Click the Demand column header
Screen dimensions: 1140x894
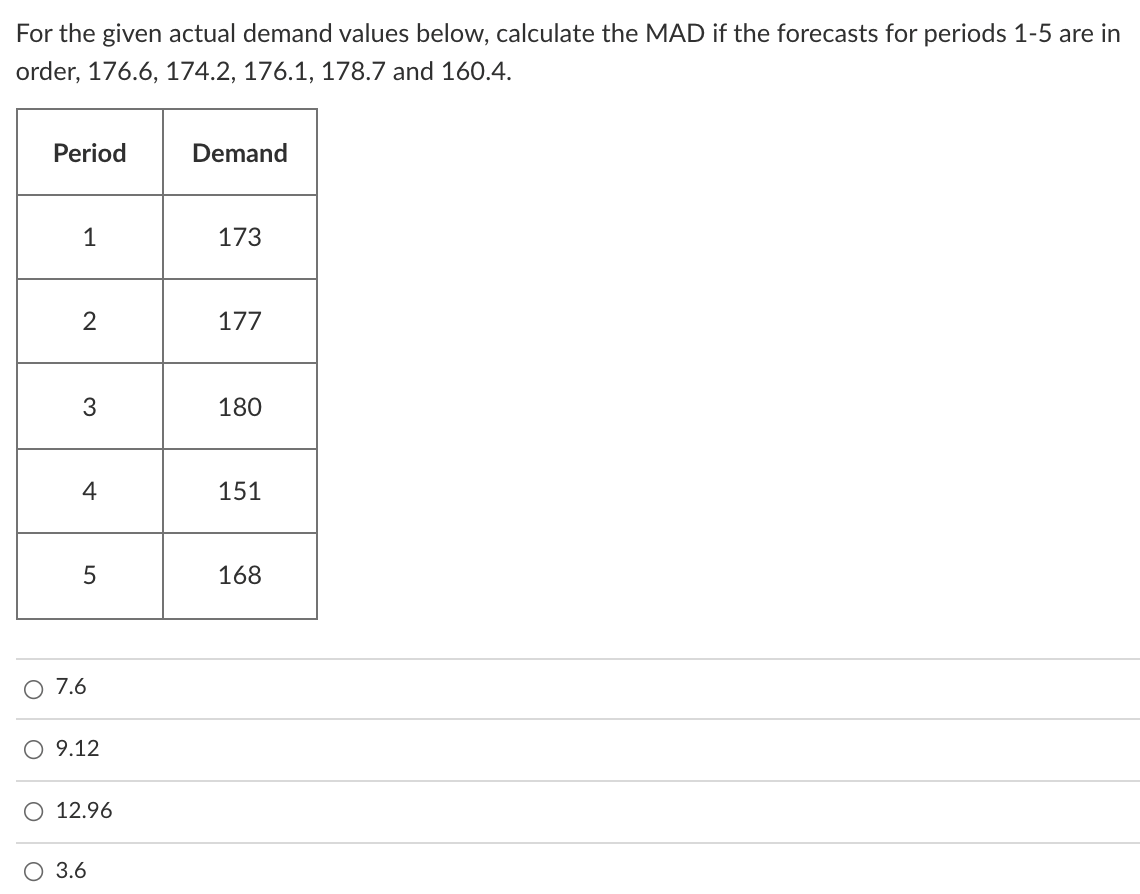240,153
